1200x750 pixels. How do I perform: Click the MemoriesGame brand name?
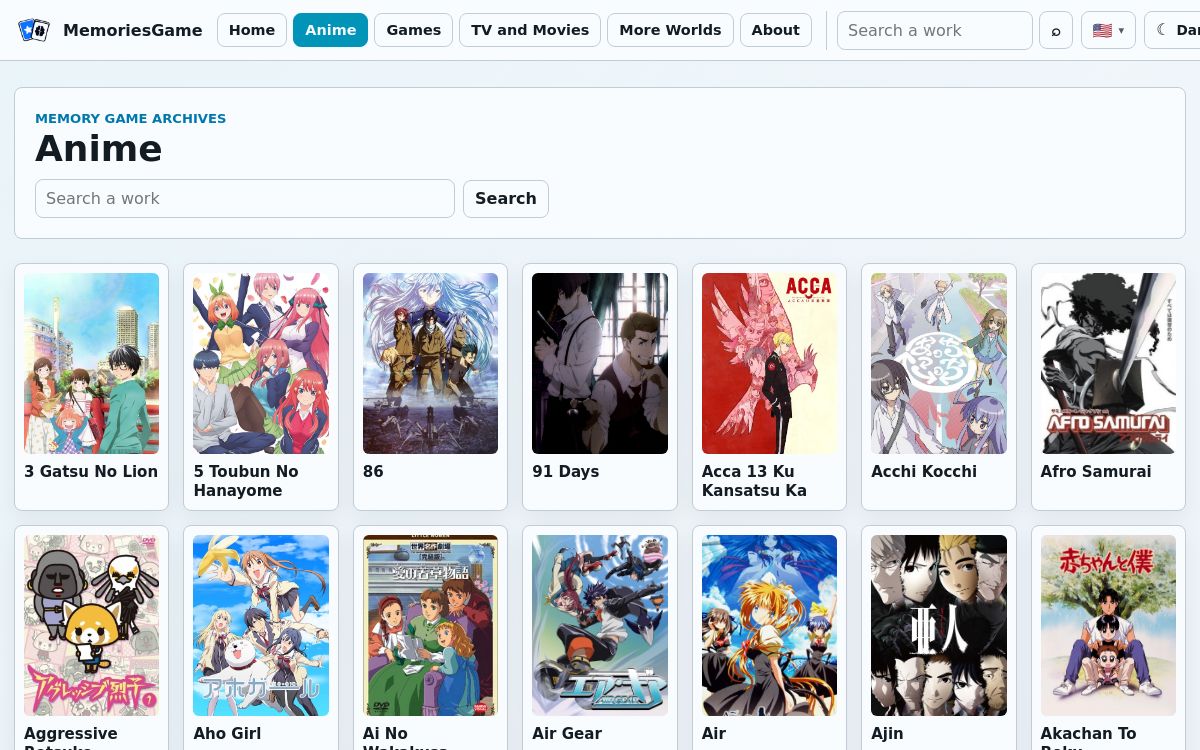coord(133,30)
